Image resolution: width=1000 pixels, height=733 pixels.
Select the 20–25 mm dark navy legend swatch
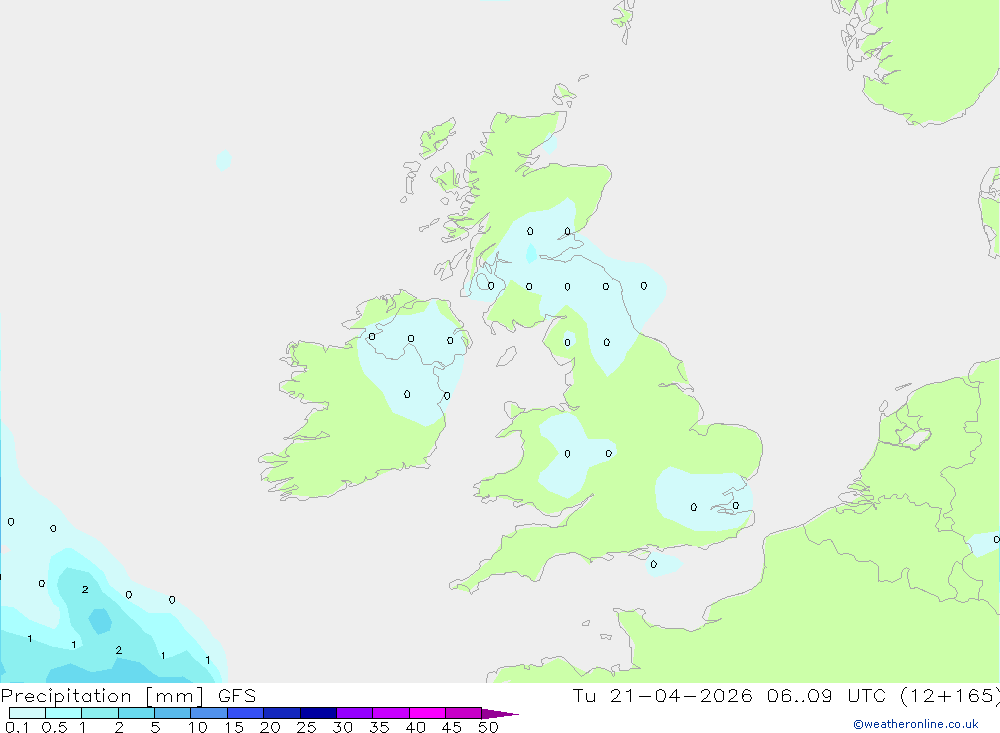pyautogui.click(x=282, y=713)
